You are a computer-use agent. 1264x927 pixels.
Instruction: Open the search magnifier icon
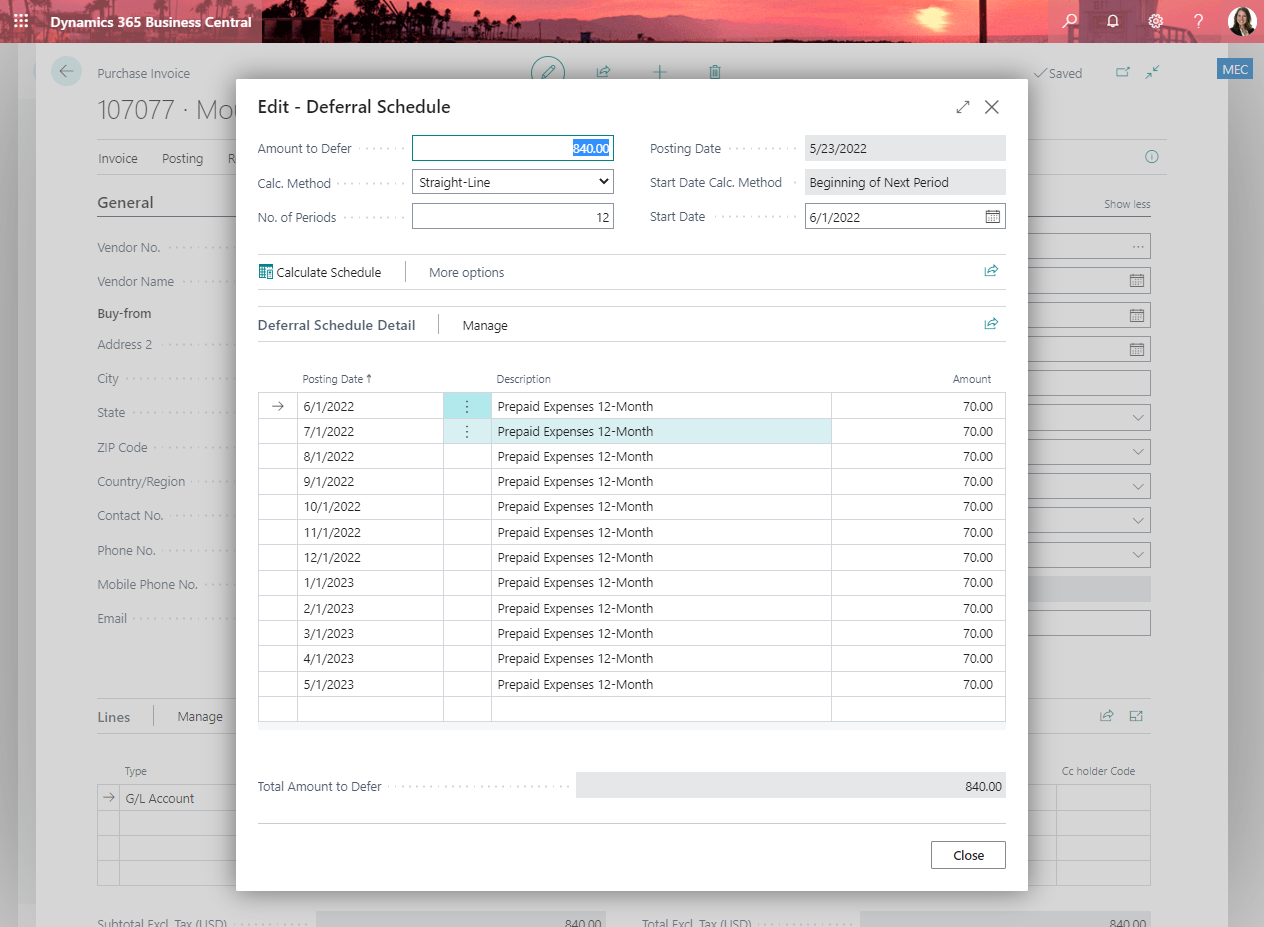tap(1070, 21)
